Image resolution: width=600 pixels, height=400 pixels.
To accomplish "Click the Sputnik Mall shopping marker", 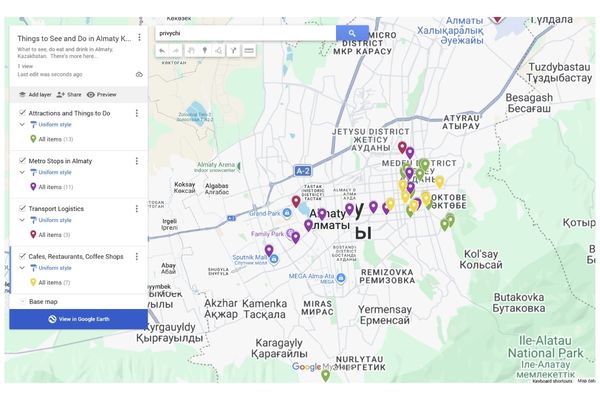I will 274,260.
